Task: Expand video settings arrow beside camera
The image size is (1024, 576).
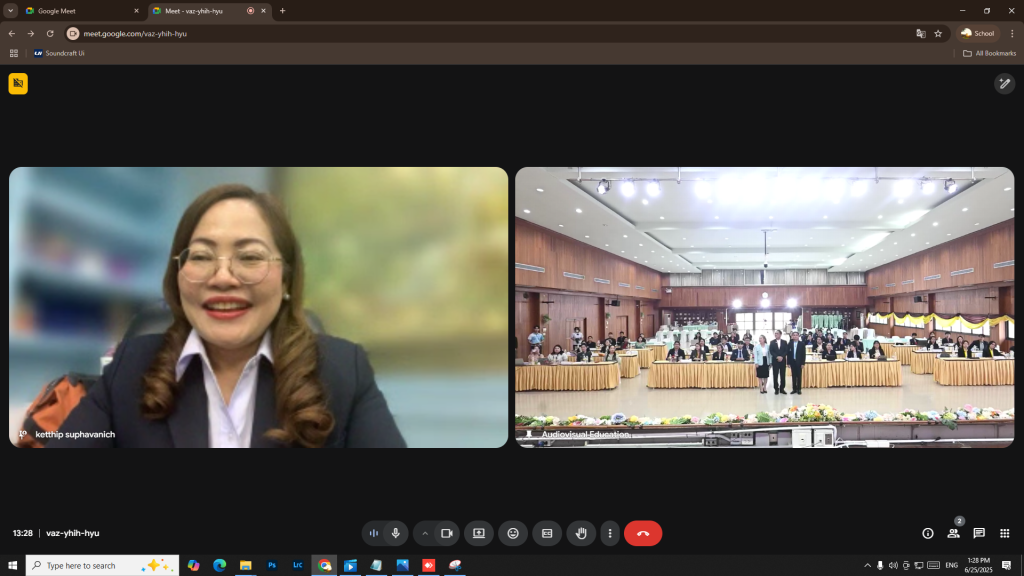Action: pos(425,533)
